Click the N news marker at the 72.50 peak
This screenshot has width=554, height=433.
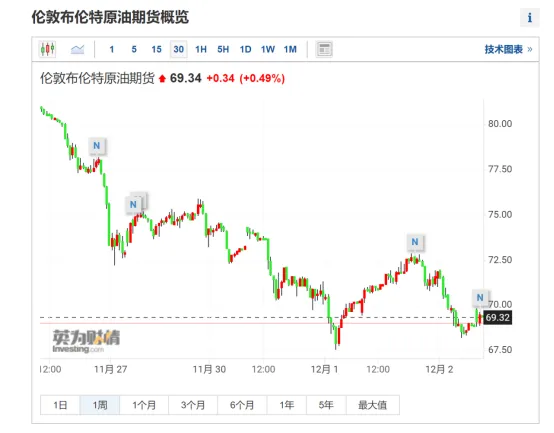pos(415,242)
